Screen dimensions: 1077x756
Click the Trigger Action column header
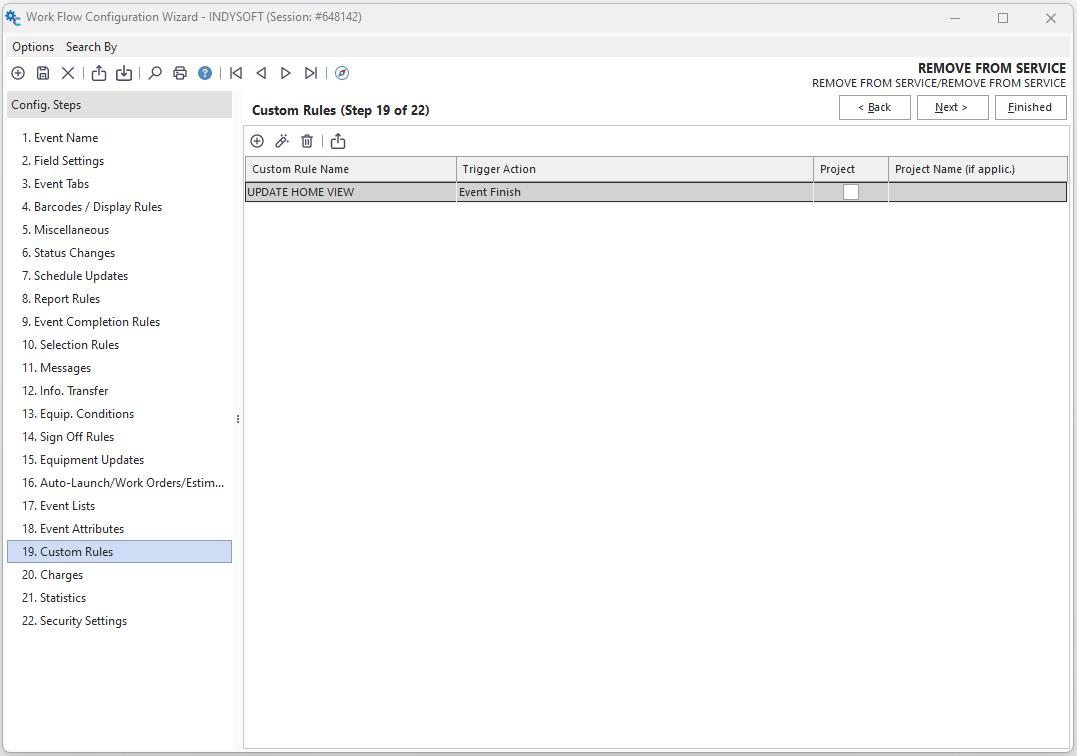coord(635,169)
